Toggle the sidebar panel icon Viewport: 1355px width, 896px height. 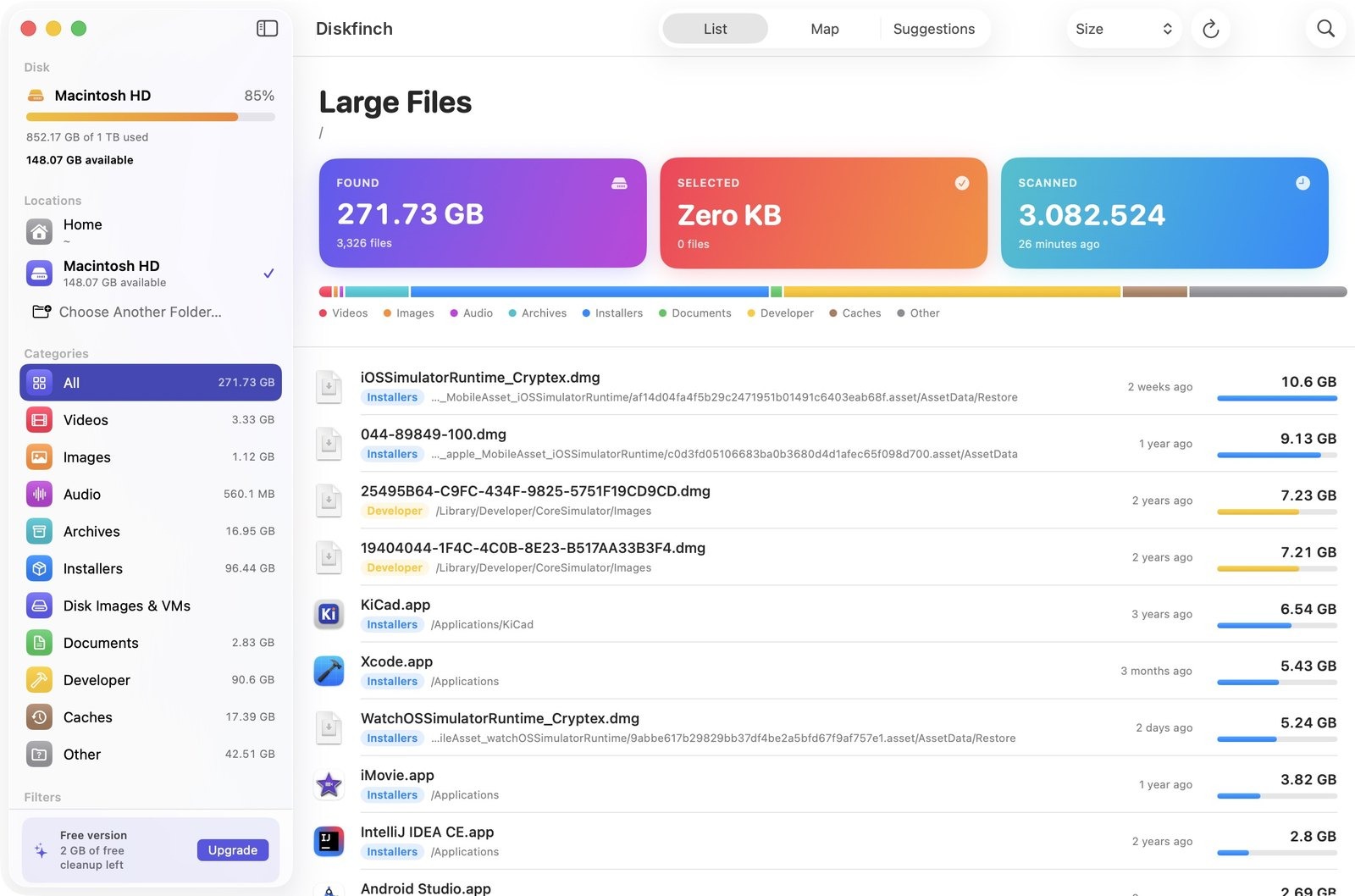pos(267,29)
